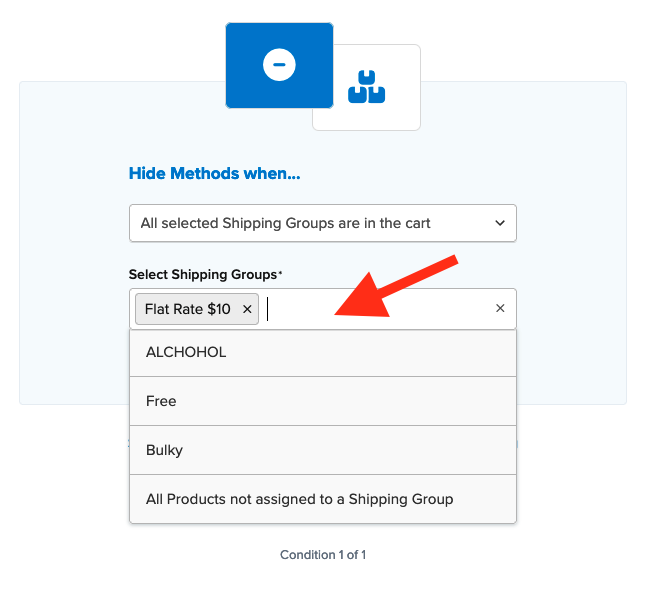Click the 'Hide Methods when...' heading
Viewport: 645px width, 599px height.
214,173
